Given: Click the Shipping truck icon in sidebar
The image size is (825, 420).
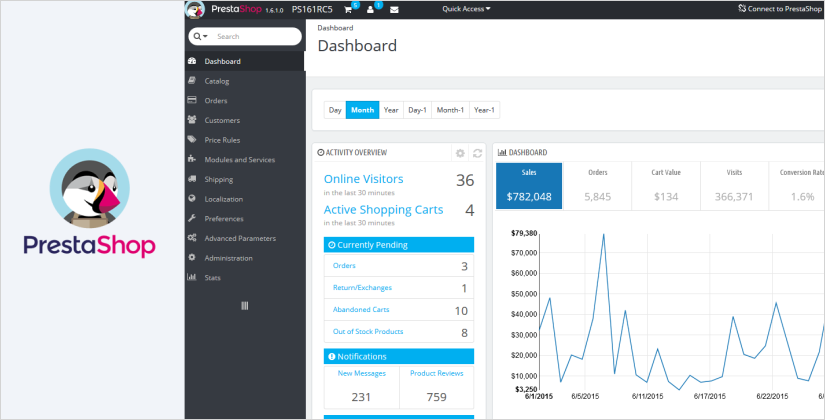Looking at the screenshot, I should (192, 179).
